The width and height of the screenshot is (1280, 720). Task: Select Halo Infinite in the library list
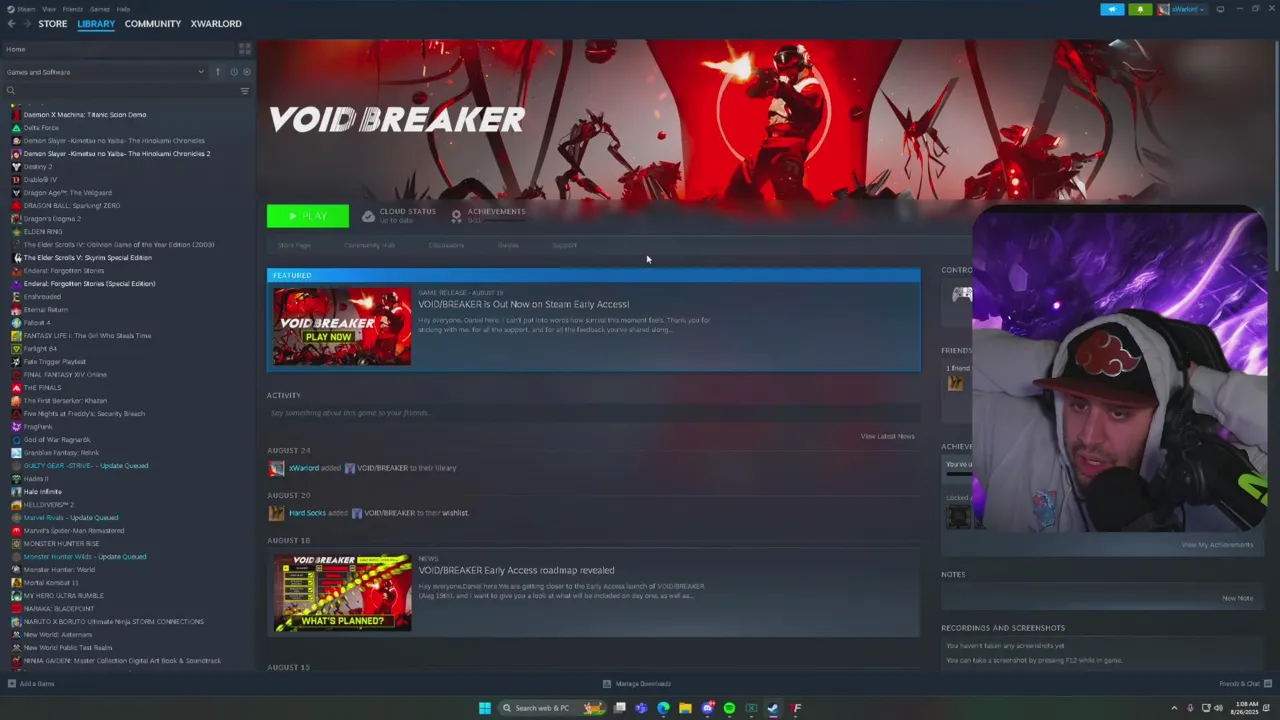click(42, 492)
